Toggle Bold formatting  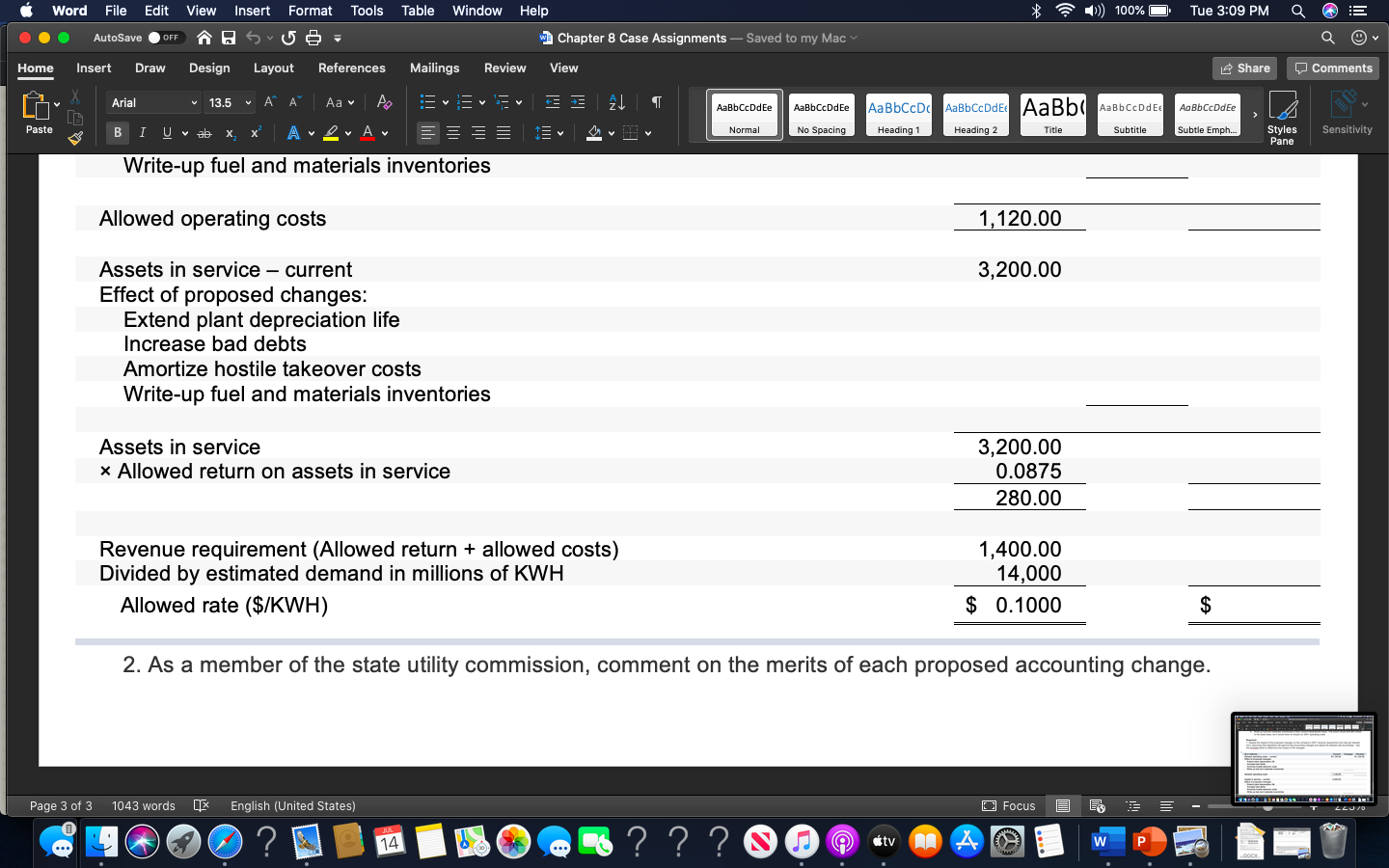point(118,133)
